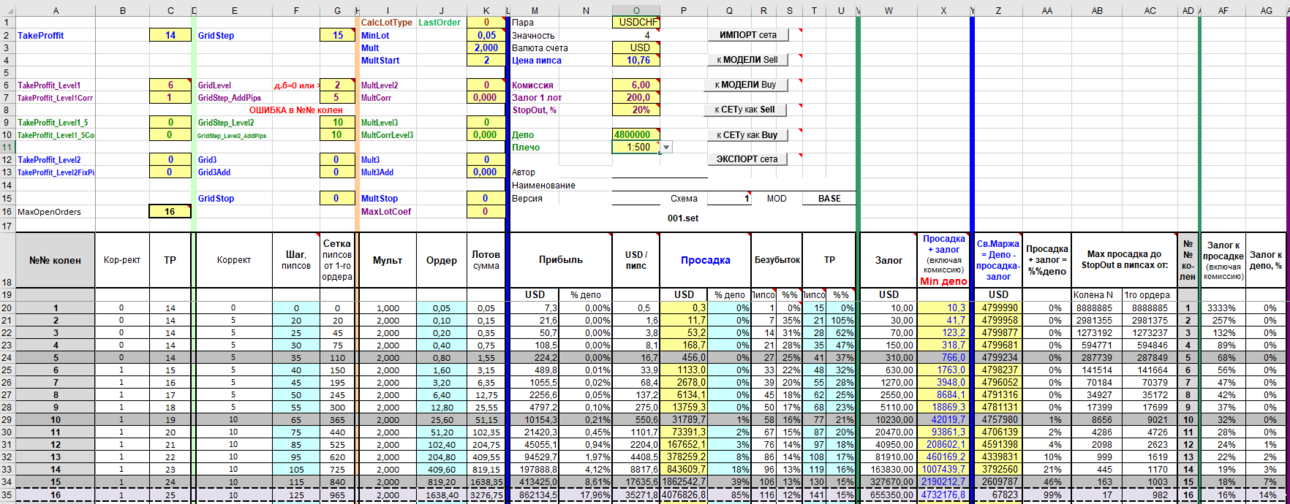This screenshot has height=504, width=1290.
Task: Click the LastOrder label
Action: (x=439, y=21)
